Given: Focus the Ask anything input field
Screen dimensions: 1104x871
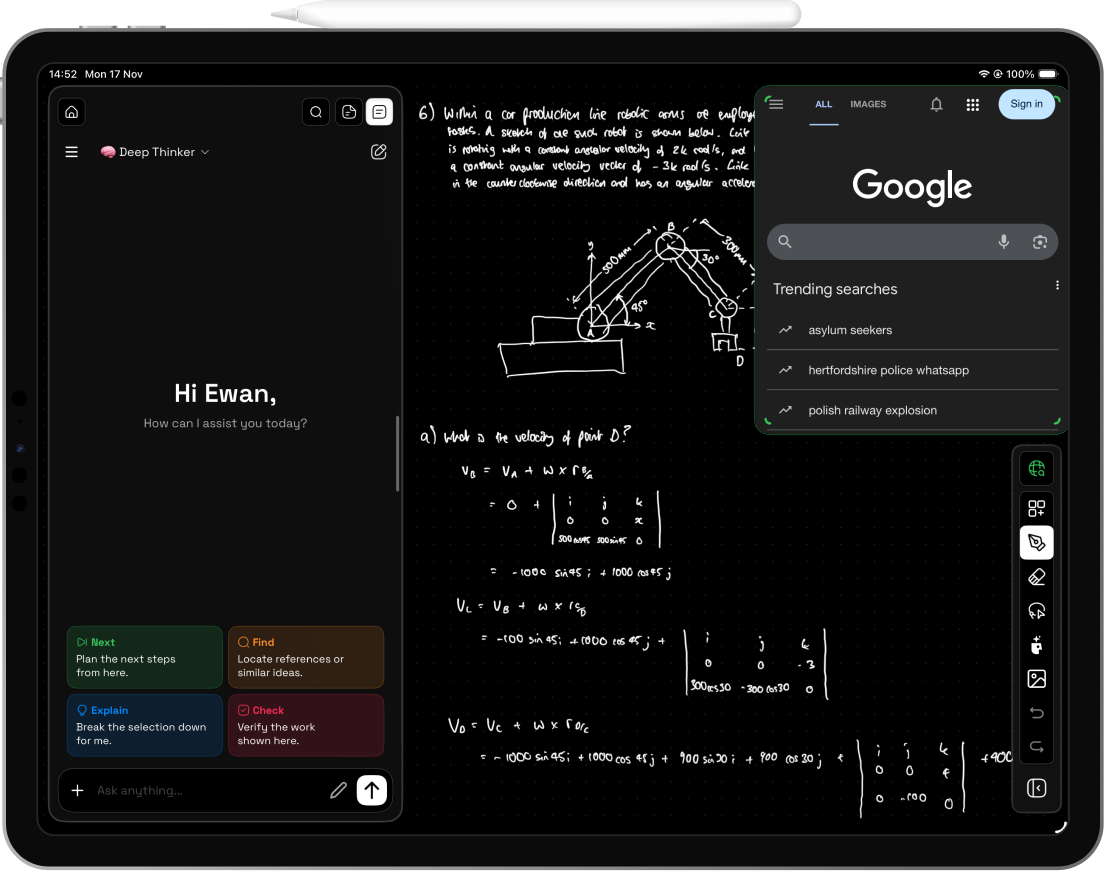Looking at the screenshot, I should coord(208,790).
